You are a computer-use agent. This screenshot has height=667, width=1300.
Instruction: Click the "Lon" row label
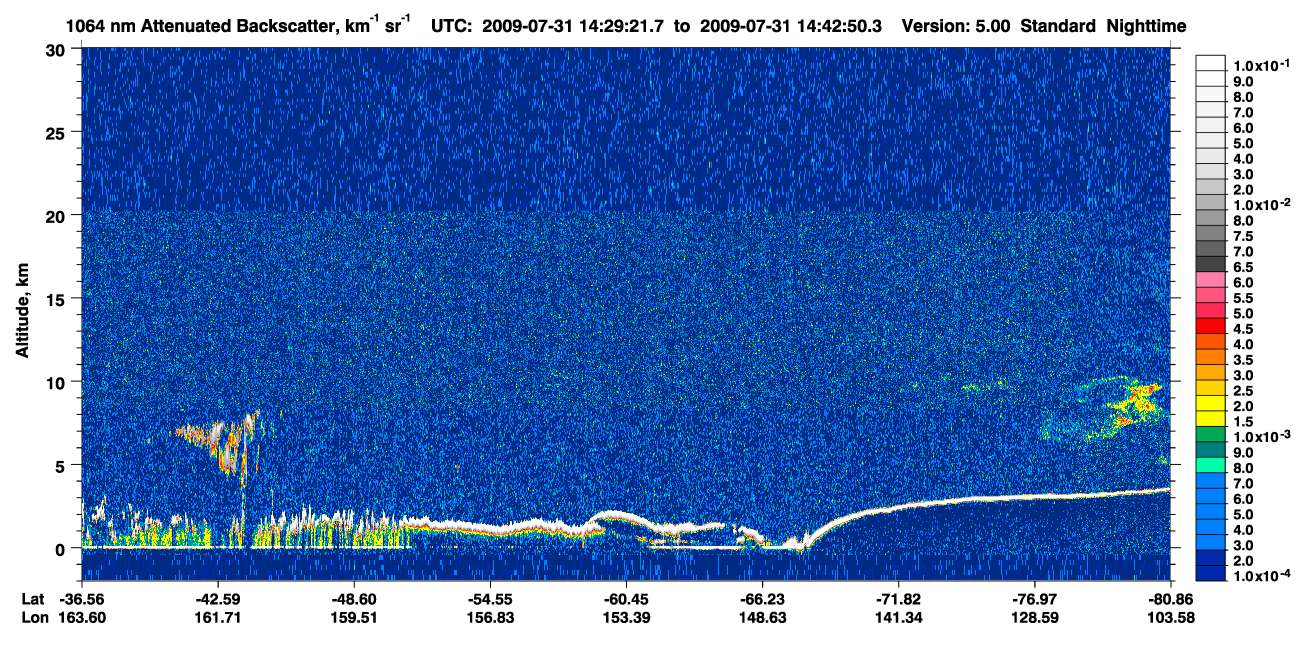pyautogui.click(x=34, y=617)
